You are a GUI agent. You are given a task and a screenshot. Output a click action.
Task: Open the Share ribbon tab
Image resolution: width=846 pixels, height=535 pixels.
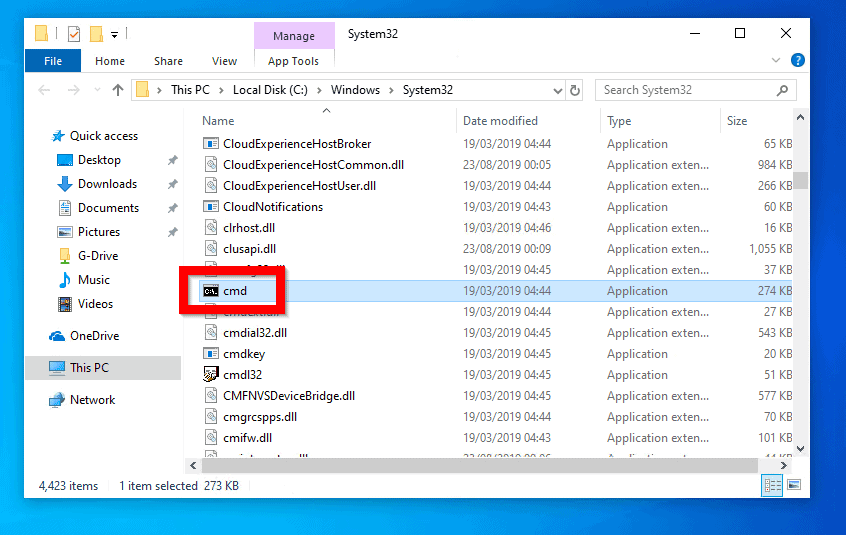168,61
